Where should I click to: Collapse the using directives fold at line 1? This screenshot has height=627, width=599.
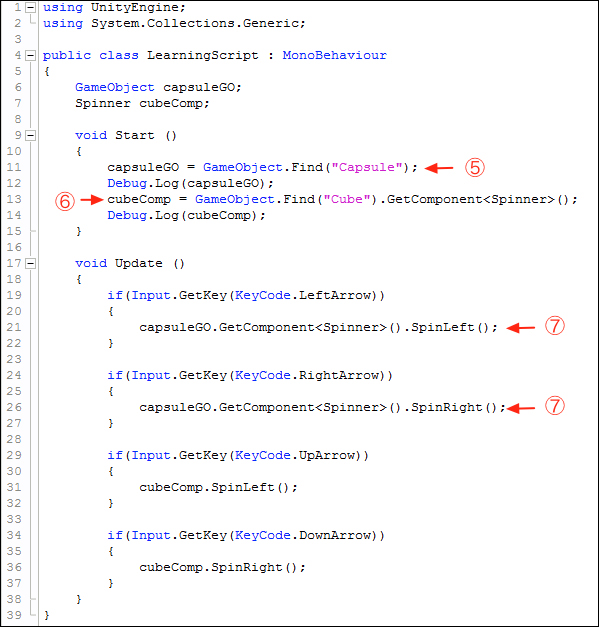click(31, 8)
